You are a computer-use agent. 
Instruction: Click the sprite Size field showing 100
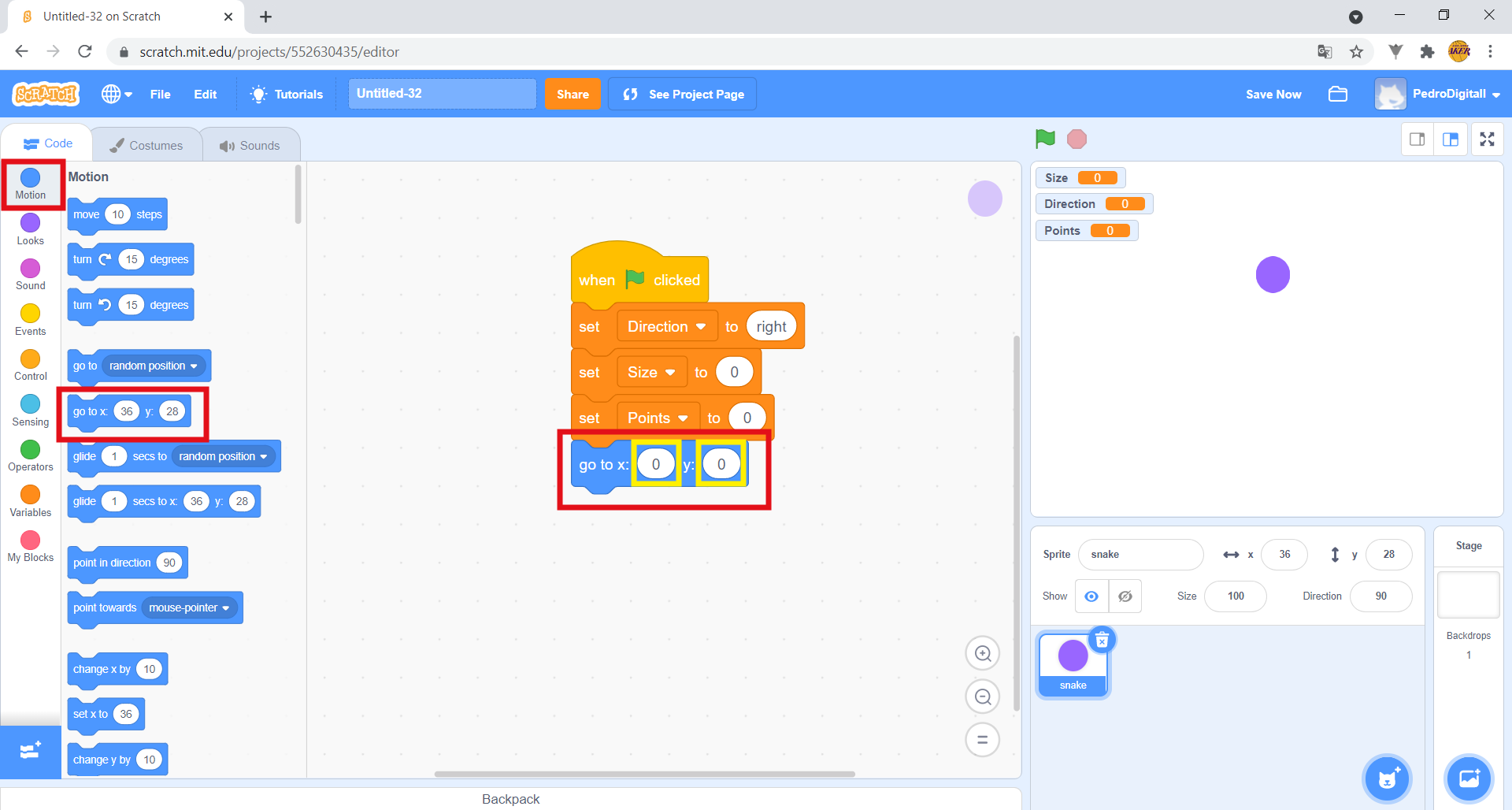point(1236,596)
